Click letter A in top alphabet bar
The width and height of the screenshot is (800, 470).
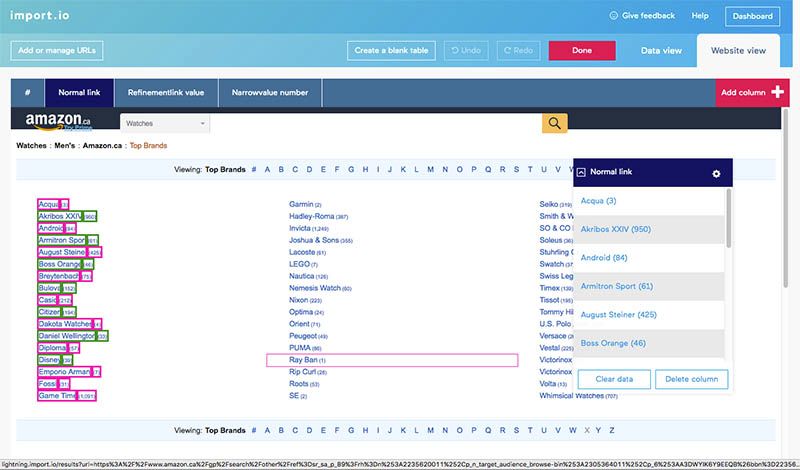coord(267,169)
